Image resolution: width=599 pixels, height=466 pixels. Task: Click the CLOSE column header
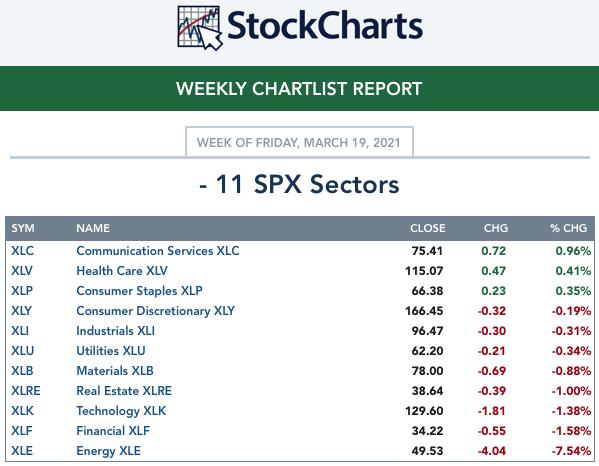[x=427, y=228]
